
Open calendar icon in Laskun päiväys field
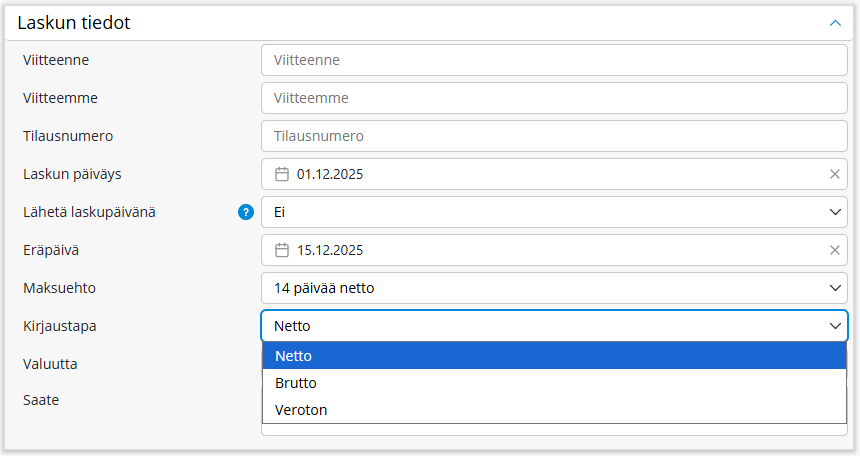[282, 174]
